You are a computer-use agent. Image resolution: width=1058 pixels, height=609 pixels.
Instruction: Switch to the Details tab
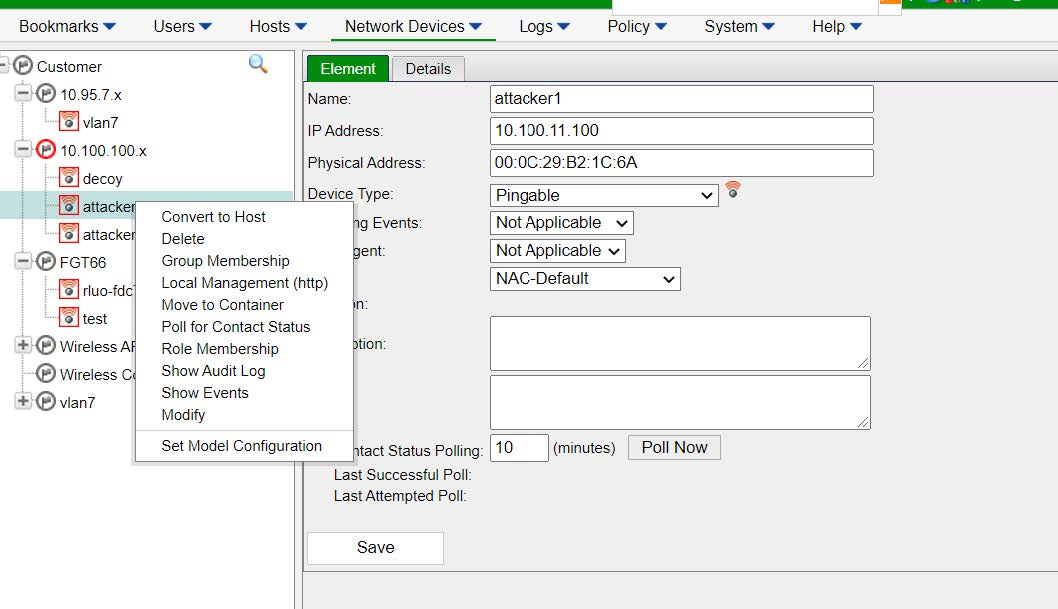(428, 69)
